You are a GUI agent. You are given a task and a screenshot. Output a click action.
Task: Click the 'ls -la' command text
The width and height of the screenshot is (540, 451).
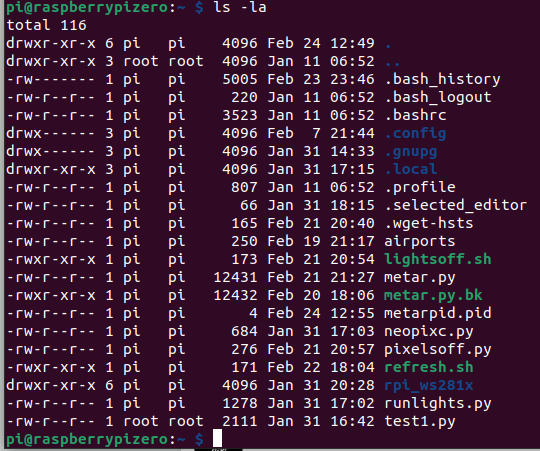point(240,7)
